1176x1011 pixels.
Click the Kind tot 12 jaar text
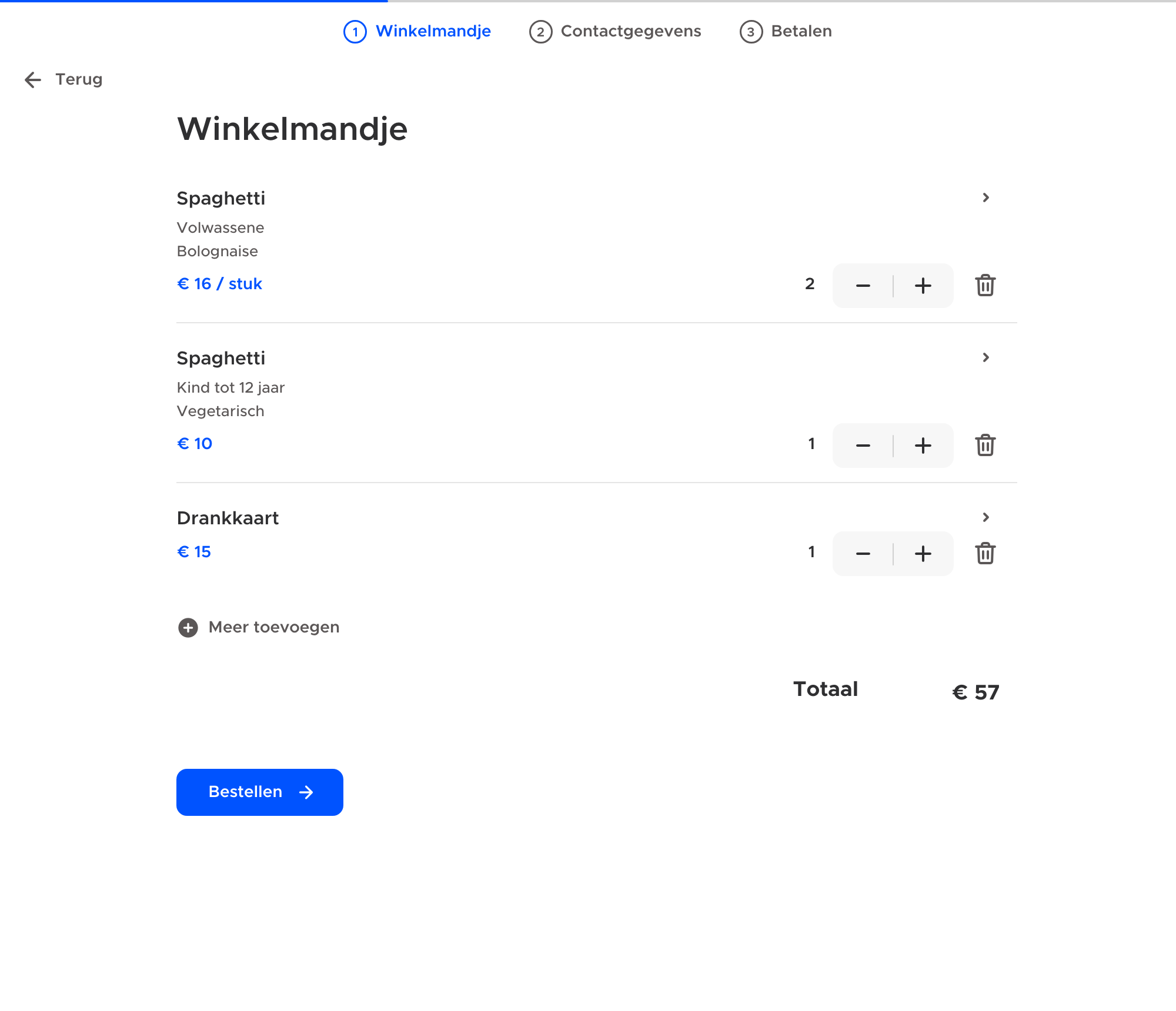click(230, 388)
